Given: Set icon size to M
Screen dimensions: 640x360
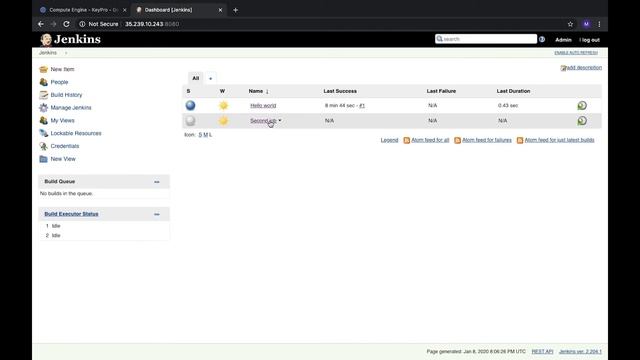Looking at the screenshot, I should [205, 135].
